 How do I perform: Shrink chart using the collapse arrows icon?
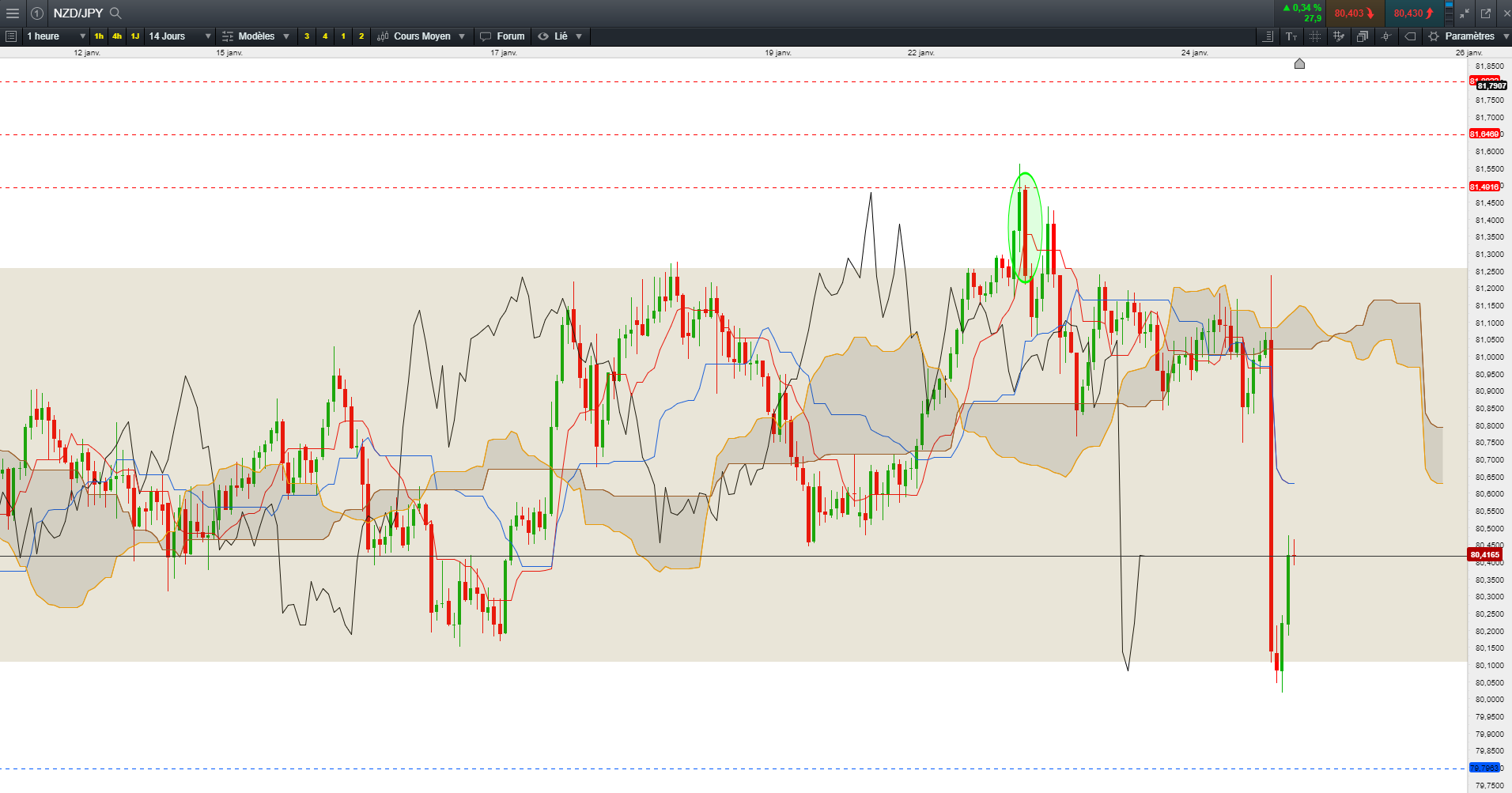1465,13
